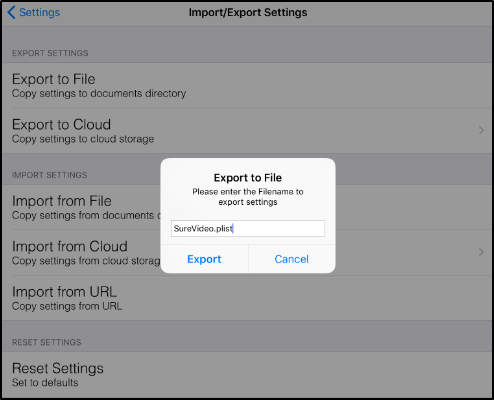Select the Export to File row in the list

247,85
